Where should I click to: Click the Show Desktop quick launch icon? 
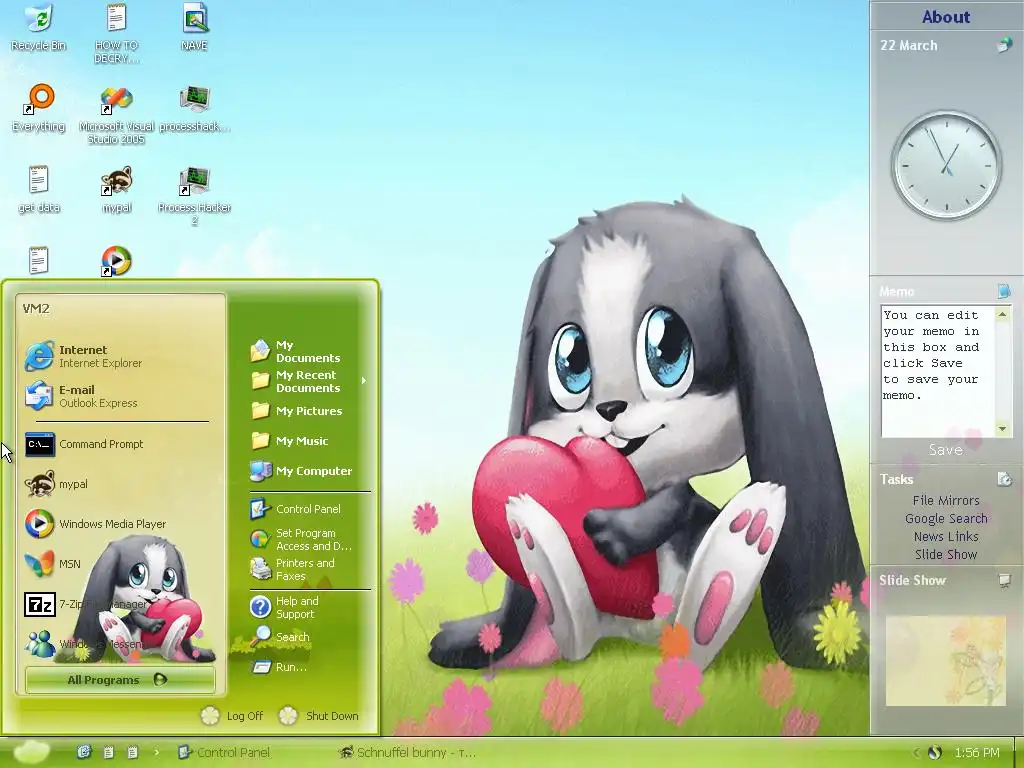[84, 752]
